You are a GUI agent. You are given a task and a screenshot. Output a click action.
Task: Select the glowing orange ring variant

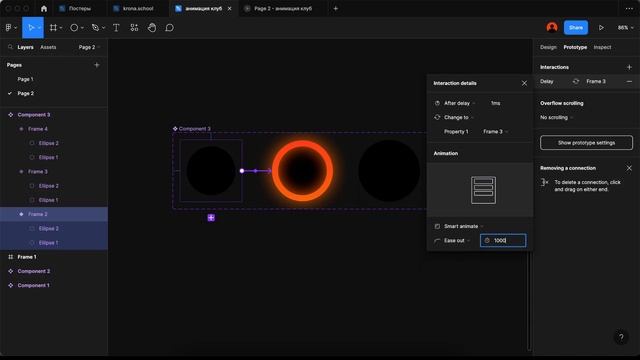tap(302, 171)
